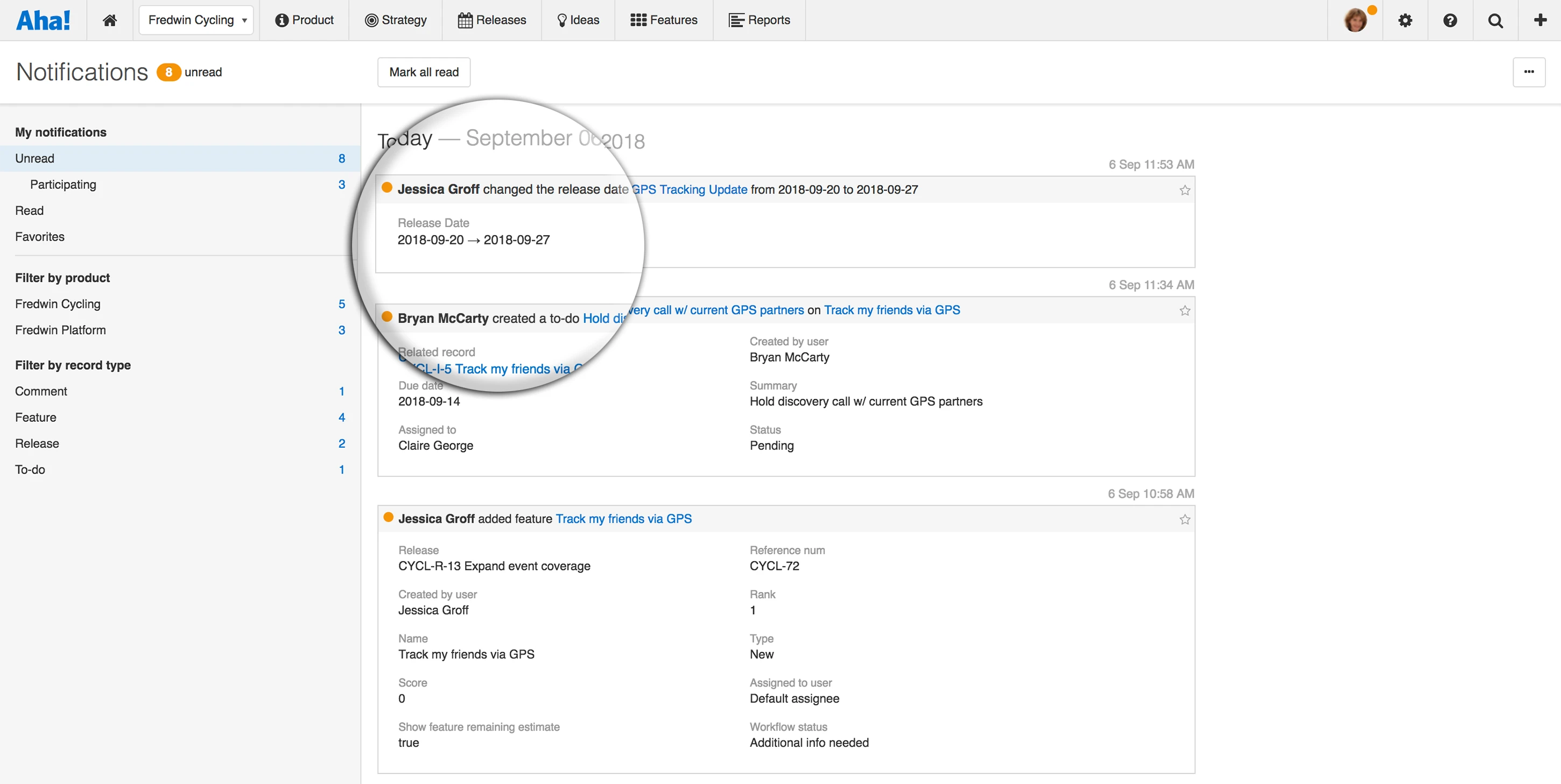The height and width of the screenshot is (784, 1561).
Task: Open the Releases navigation menu
Action: (491, 20)
